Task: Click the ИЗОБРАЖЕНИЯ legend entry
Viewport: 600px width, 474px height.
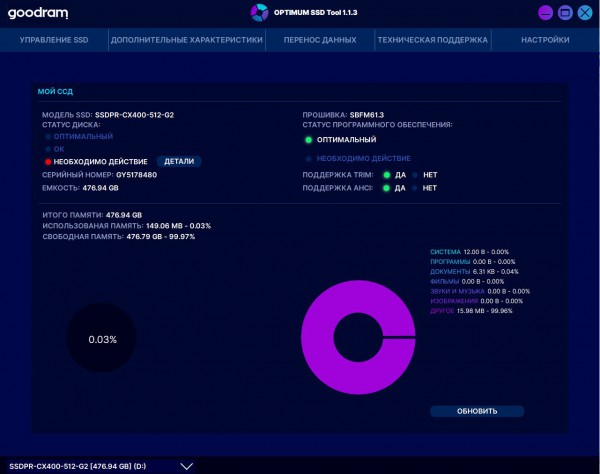Action: point(476,301)
